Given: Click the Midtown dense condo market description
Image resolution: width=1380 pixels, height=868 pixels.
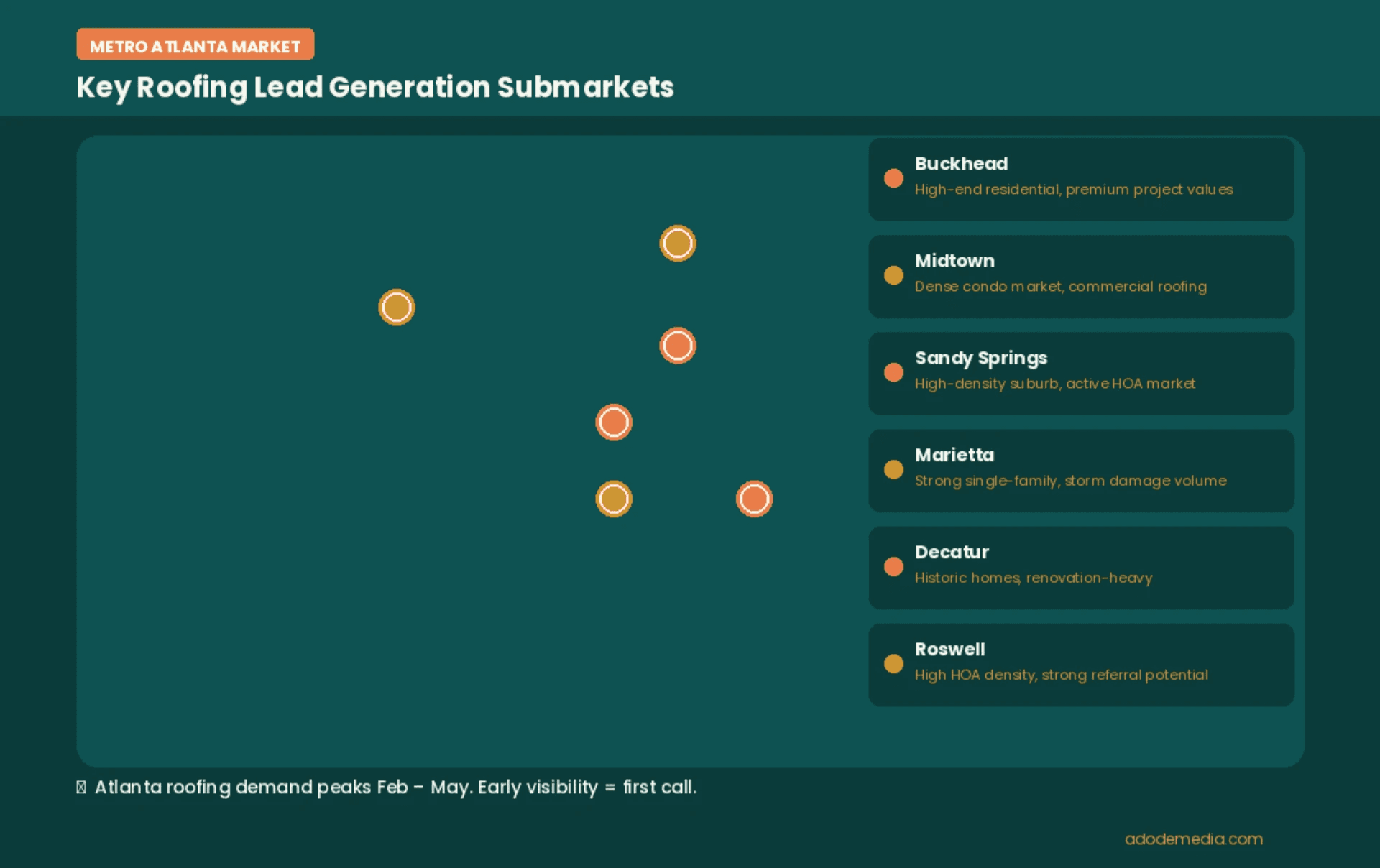Looking at the screenshot, I should click(1060, 287).
